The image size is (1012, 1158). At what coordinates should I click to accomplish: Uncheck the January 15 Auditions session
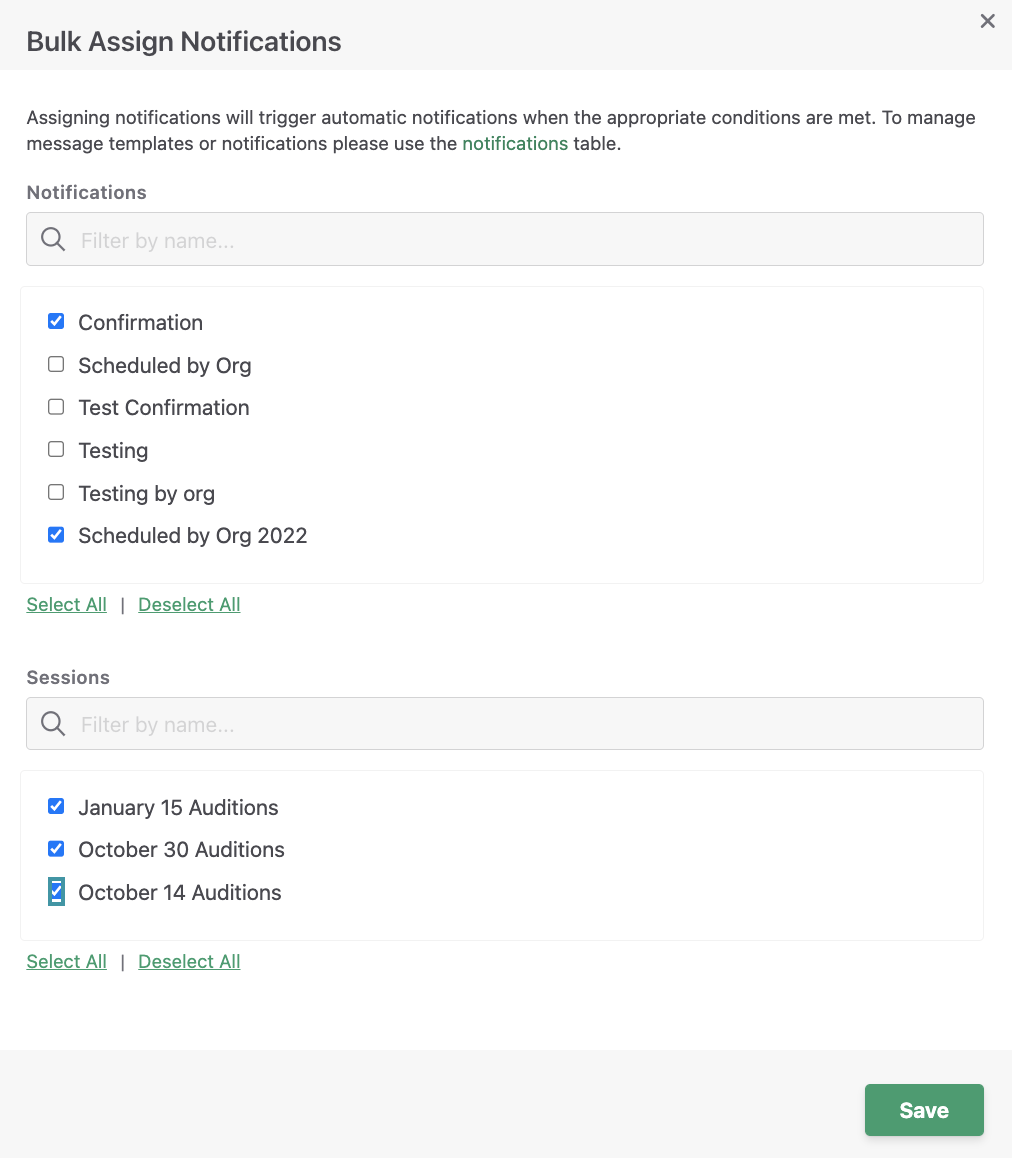pyautogui.click(x=56, y=806)
